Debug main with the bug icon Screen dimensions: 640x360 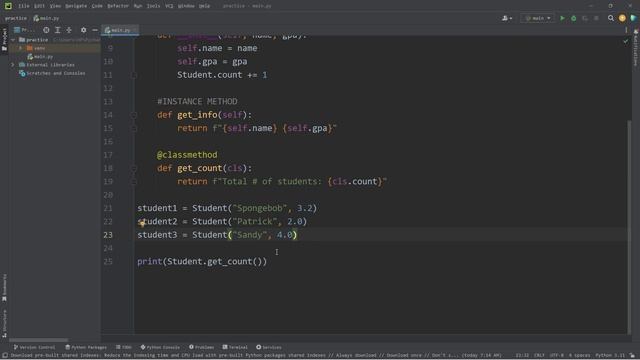pyautogui.click(x=573, y=18)
